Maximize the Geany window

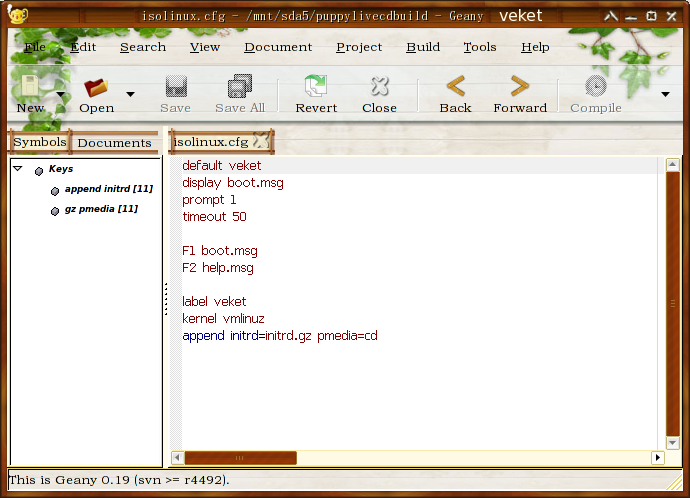tap(651, 16)
